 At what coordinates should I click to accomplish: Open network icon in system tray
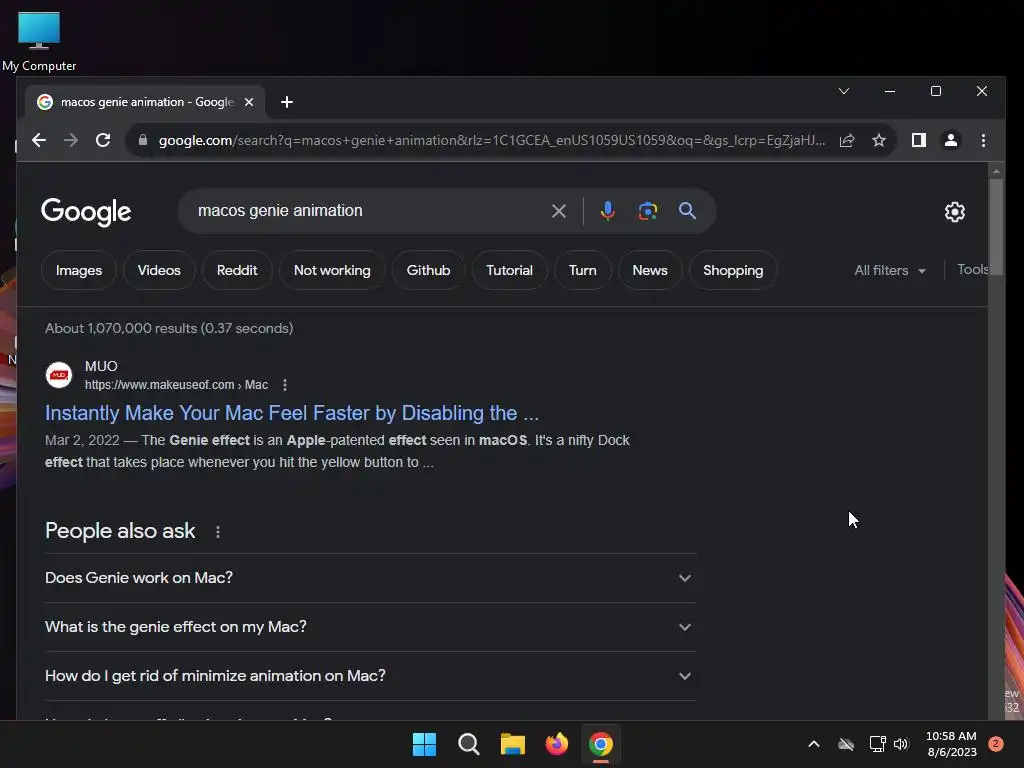click(x=877, y=744)
